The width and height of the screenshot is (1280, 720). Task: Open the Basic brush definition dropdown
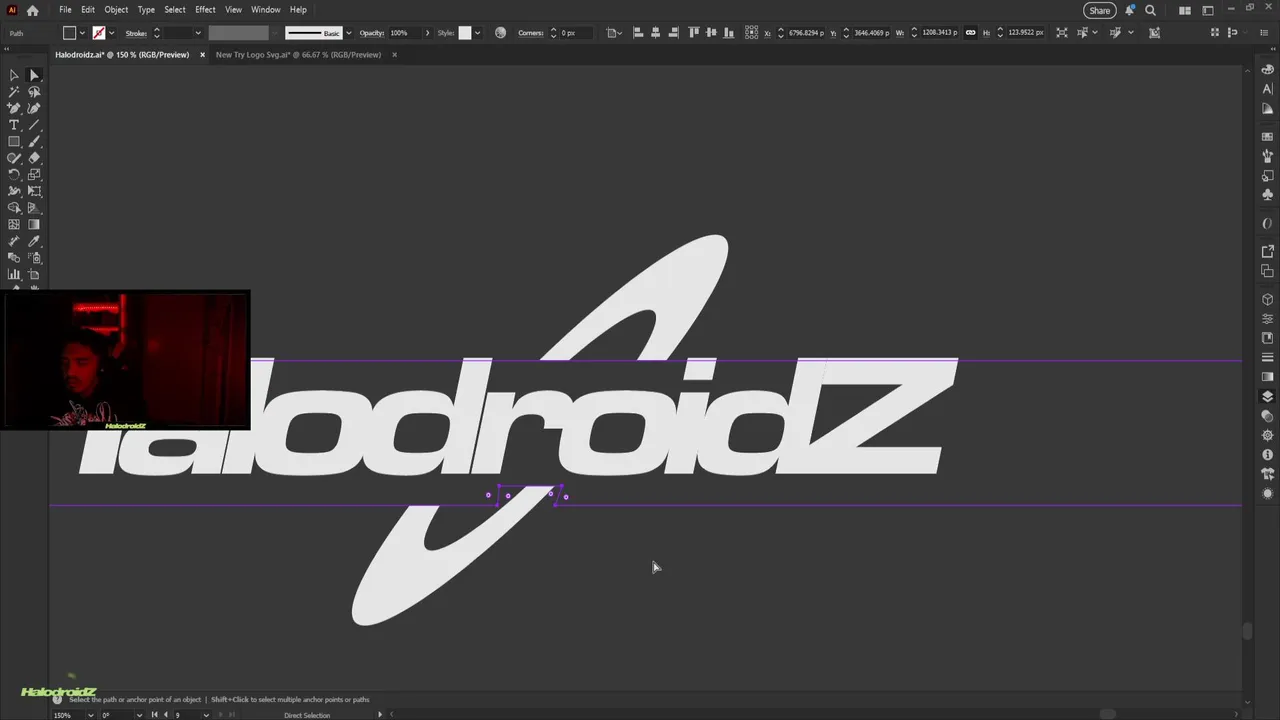click(x=348, y=33)
